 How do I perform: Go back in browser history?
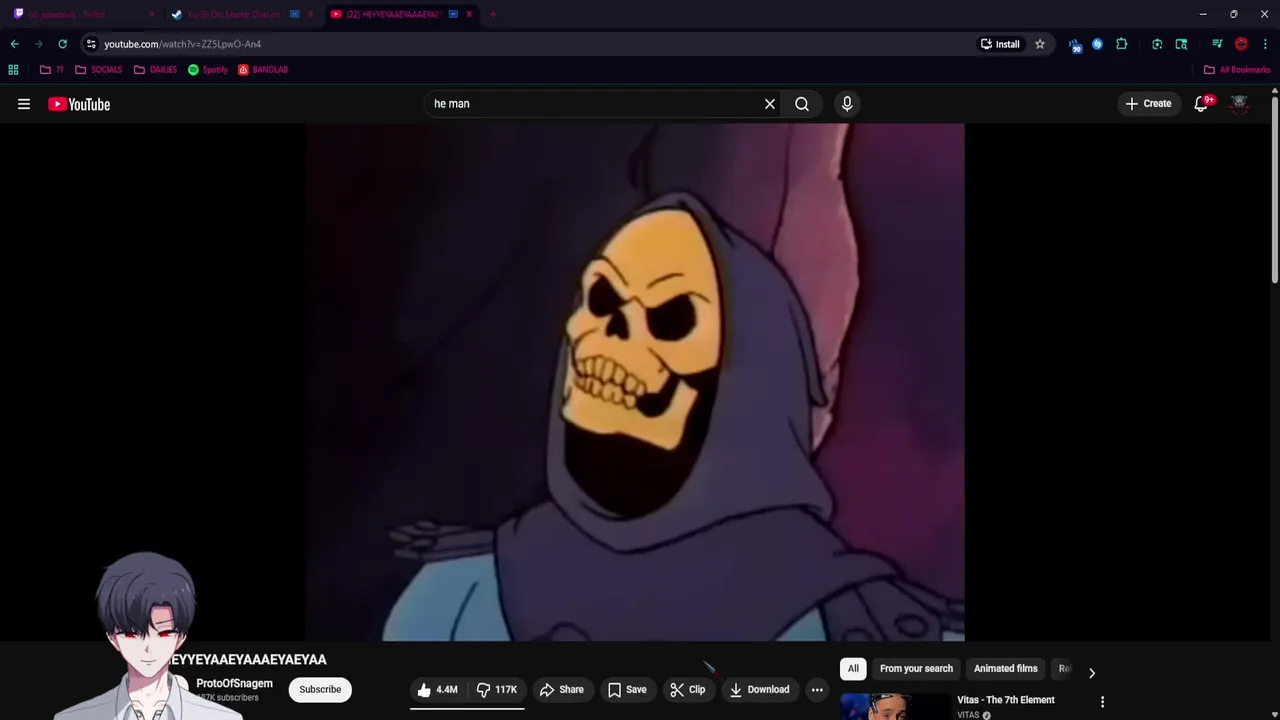(x=14, y=44)
